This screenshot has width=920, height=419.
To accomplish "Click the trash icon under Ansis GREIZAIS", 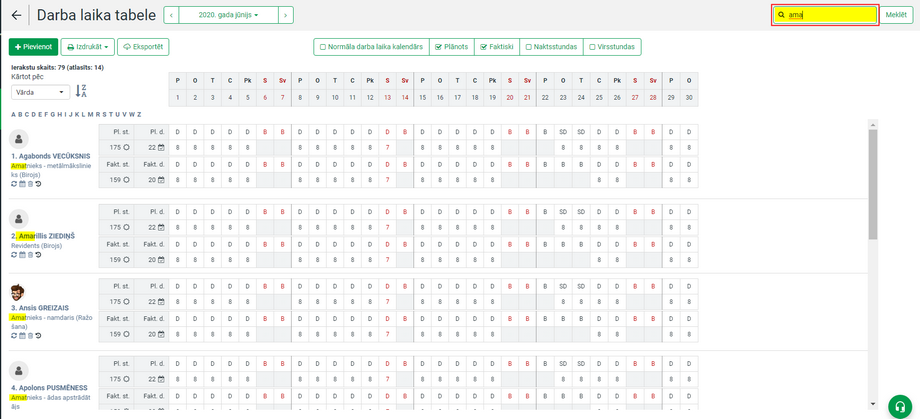I will 30,336.
